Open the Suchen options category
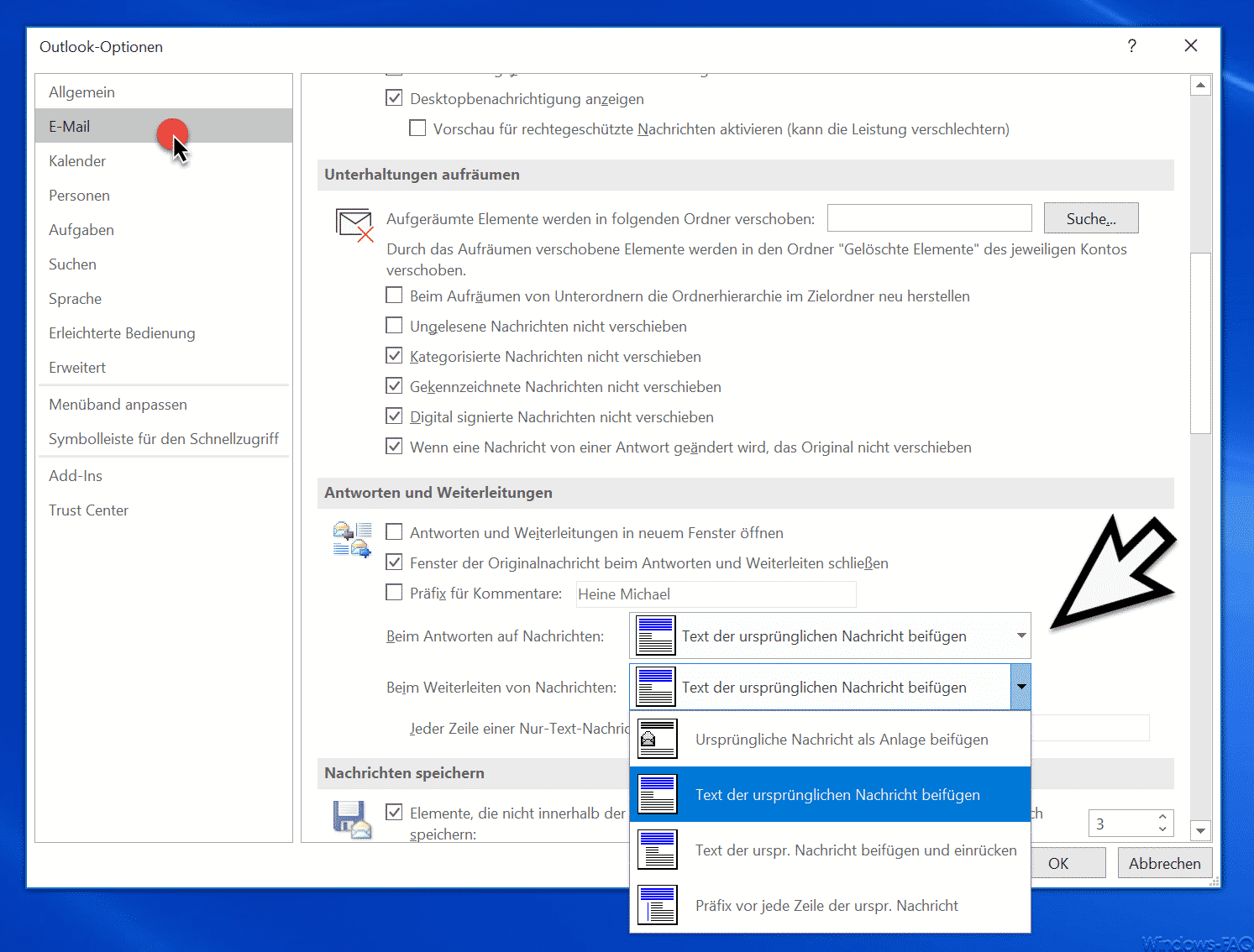 coord(164,264)
